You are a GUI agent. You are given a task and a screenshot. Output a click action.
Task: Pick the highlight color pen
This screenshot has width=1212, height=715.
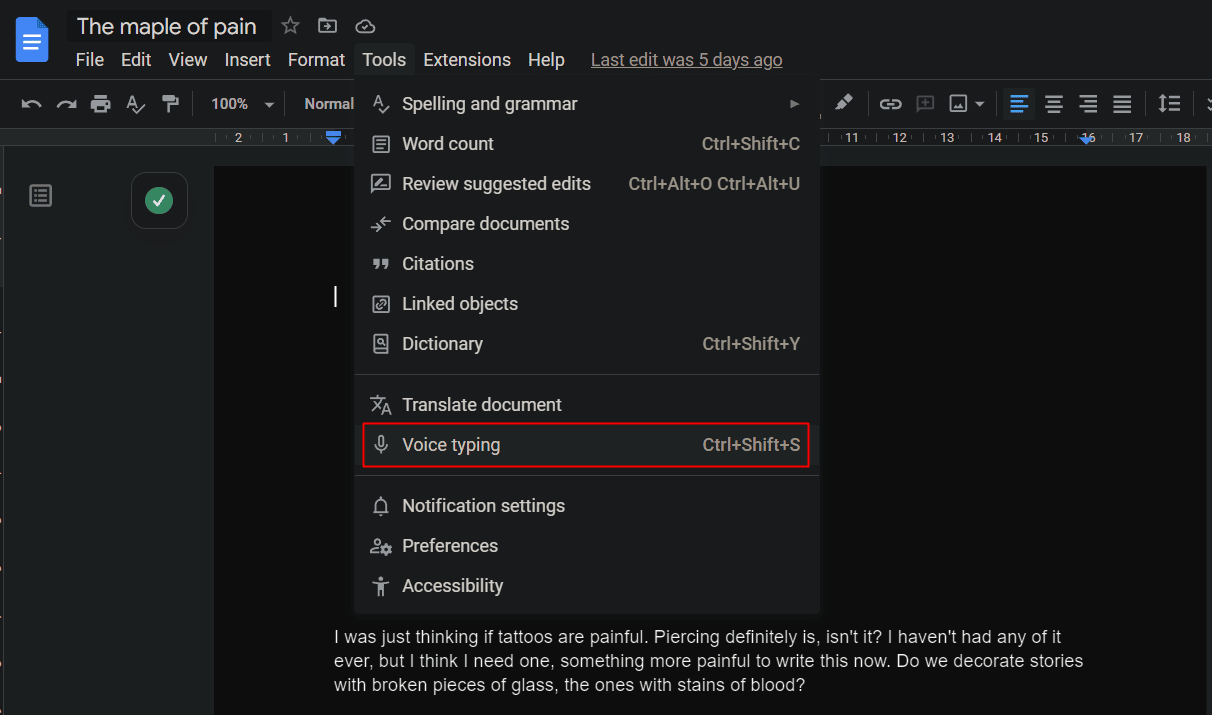844,103
